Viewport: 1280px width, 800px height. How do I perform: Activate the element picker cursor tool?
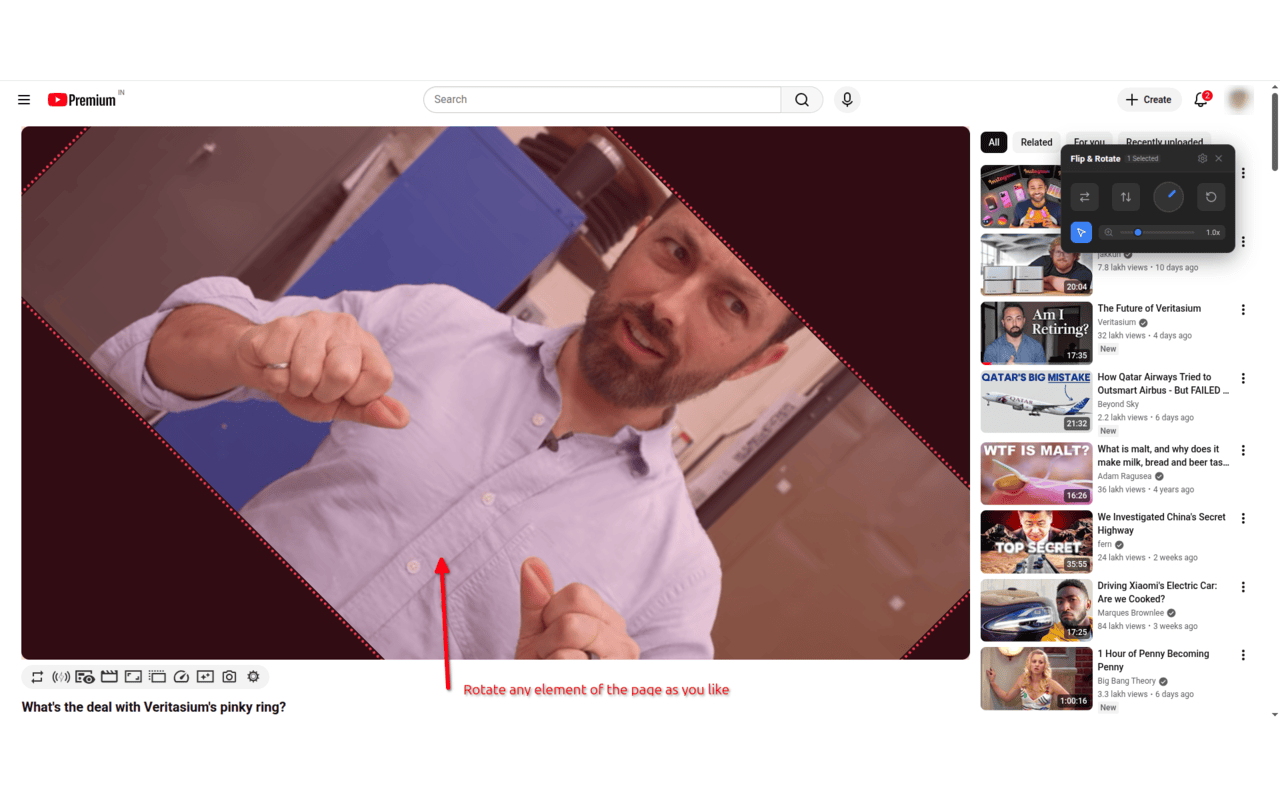pyautogui.click(x=1080, y=232)
